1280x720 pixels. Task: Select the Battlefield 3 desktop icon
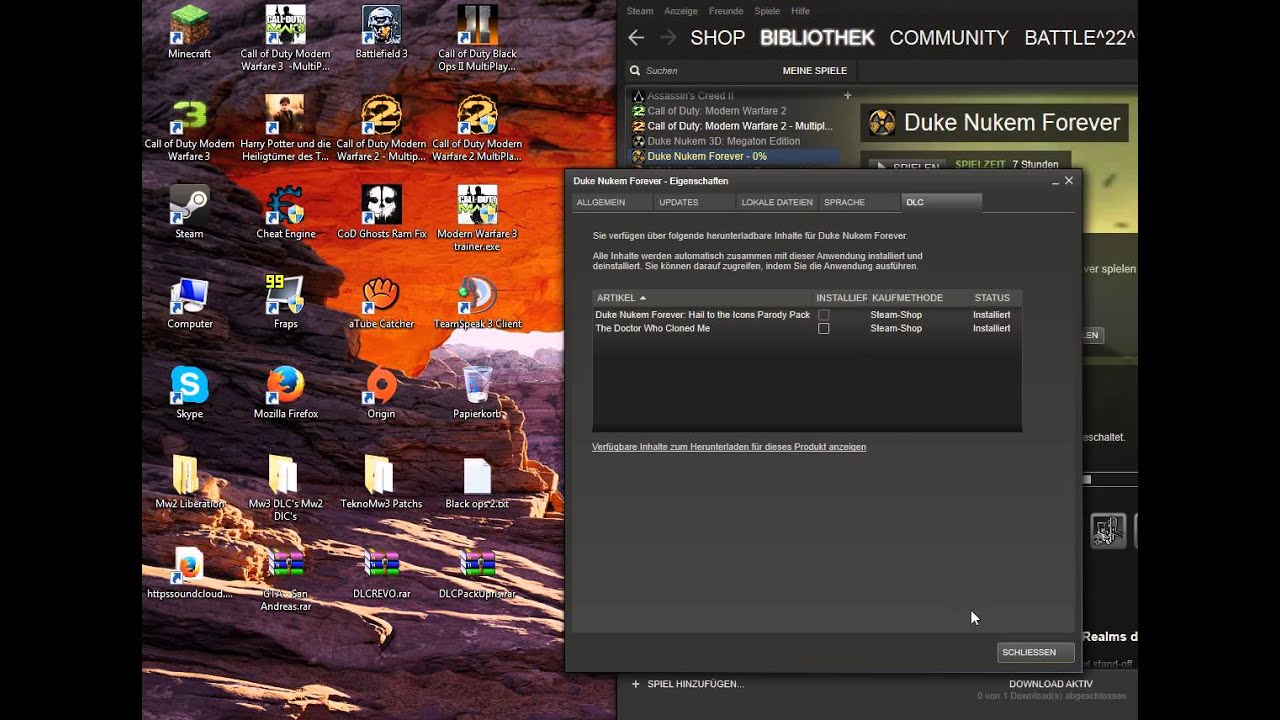coord(381,33)
